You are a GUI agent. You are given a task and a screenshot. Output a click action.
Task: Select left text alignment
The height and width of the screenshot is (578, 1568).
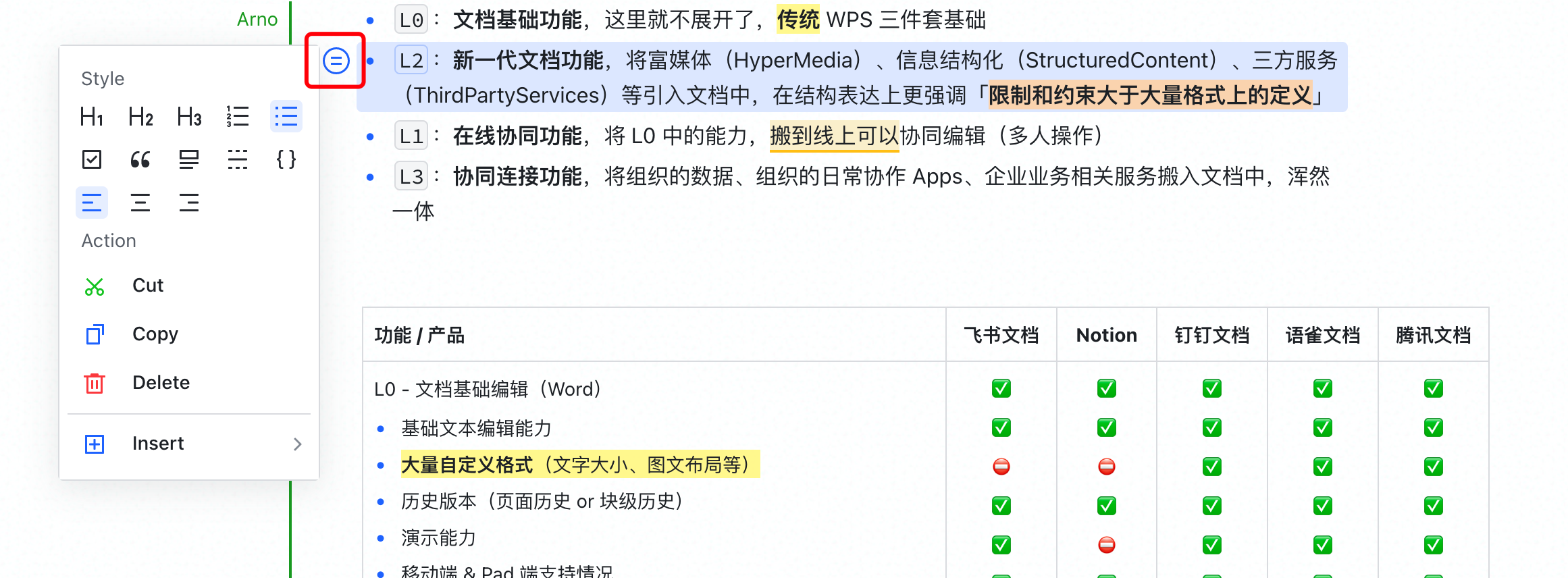point(92,203)
